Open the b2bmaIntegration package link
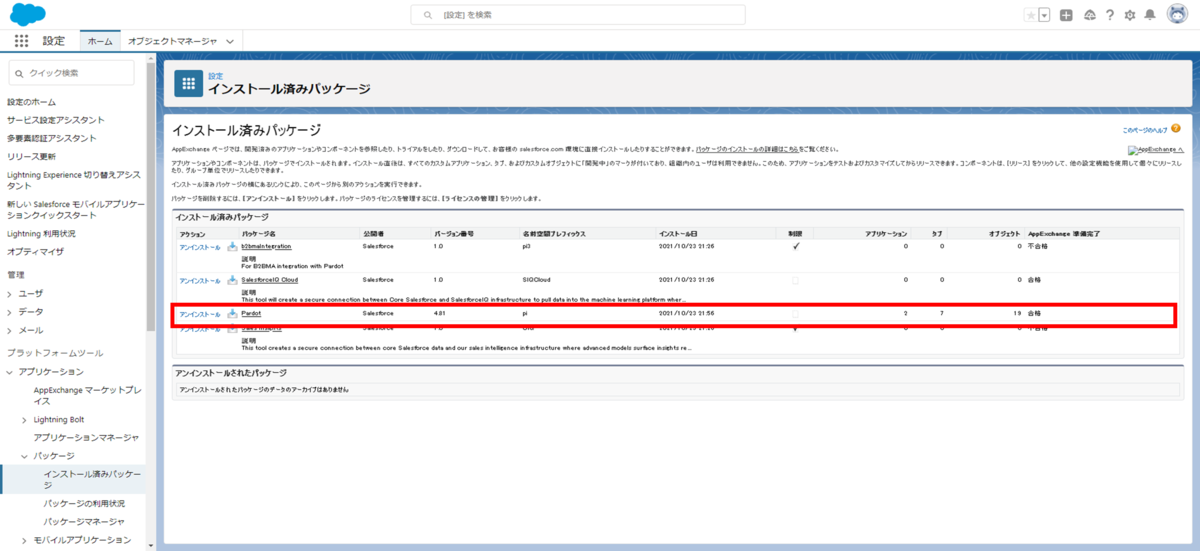Screen dimensions: 1200x551 coord(266,245)
